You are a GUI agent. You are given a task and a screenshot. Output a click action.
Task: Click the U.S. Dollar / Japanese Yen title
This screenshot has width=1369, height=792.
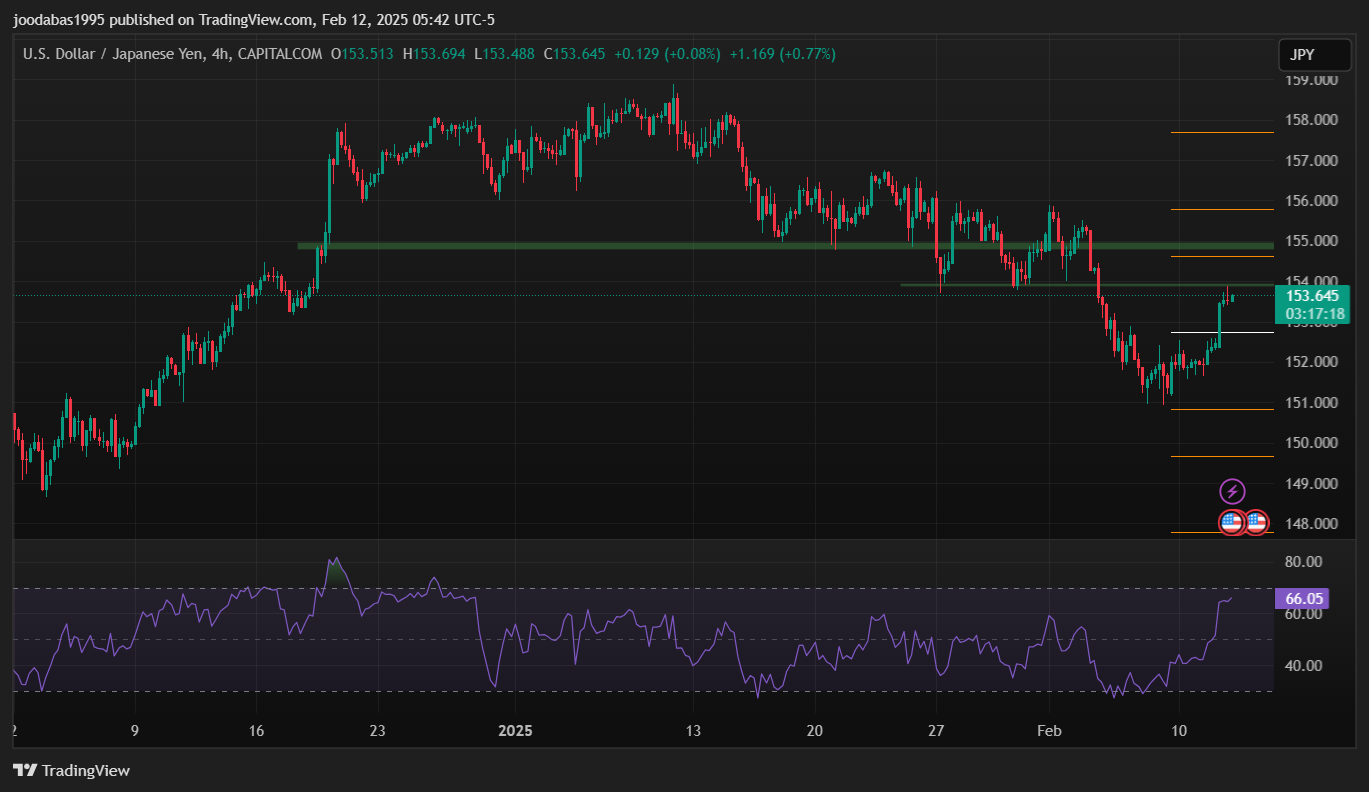pos(114,54)
